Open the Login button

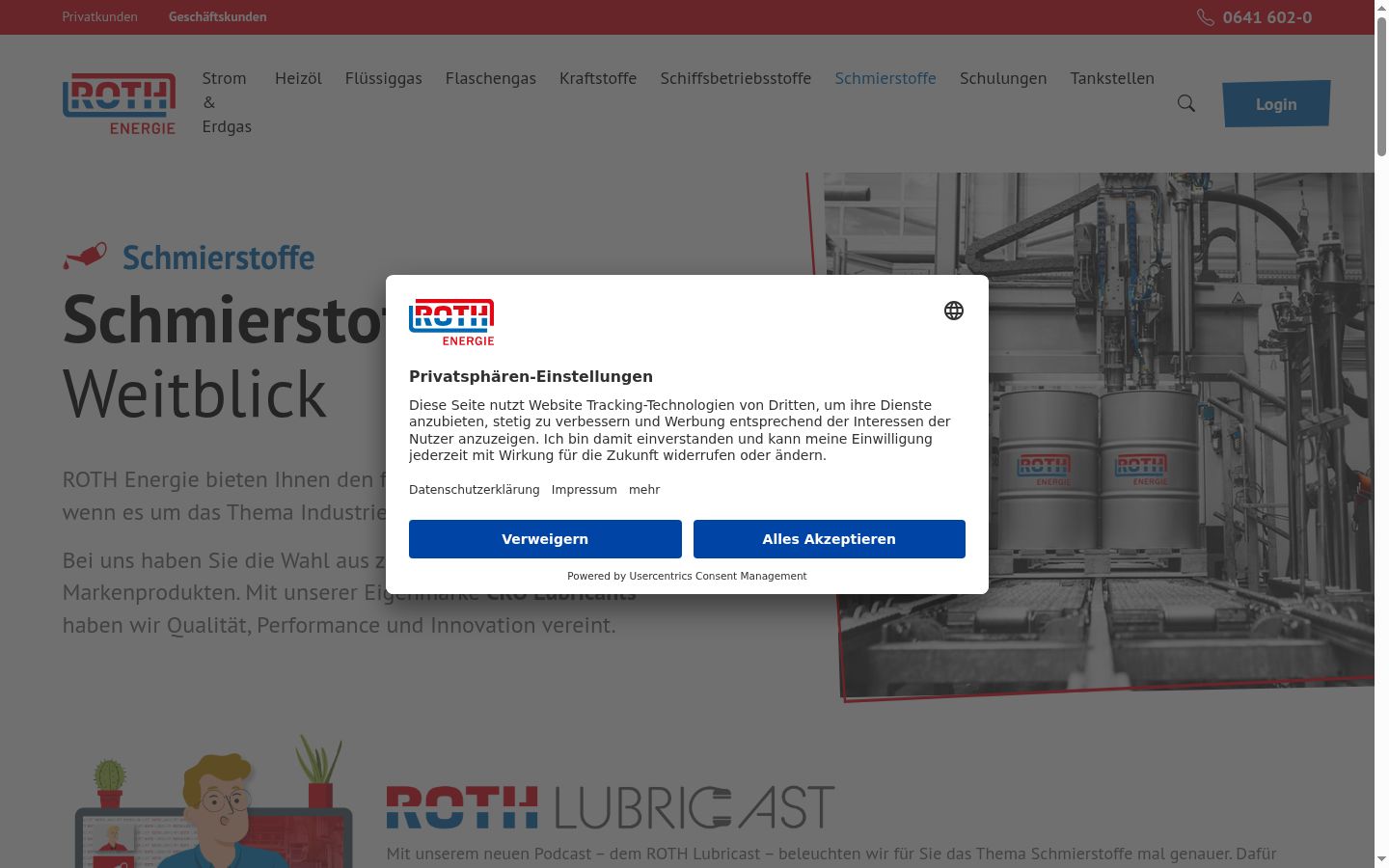pyautogui.click(x=1276, y=104)
